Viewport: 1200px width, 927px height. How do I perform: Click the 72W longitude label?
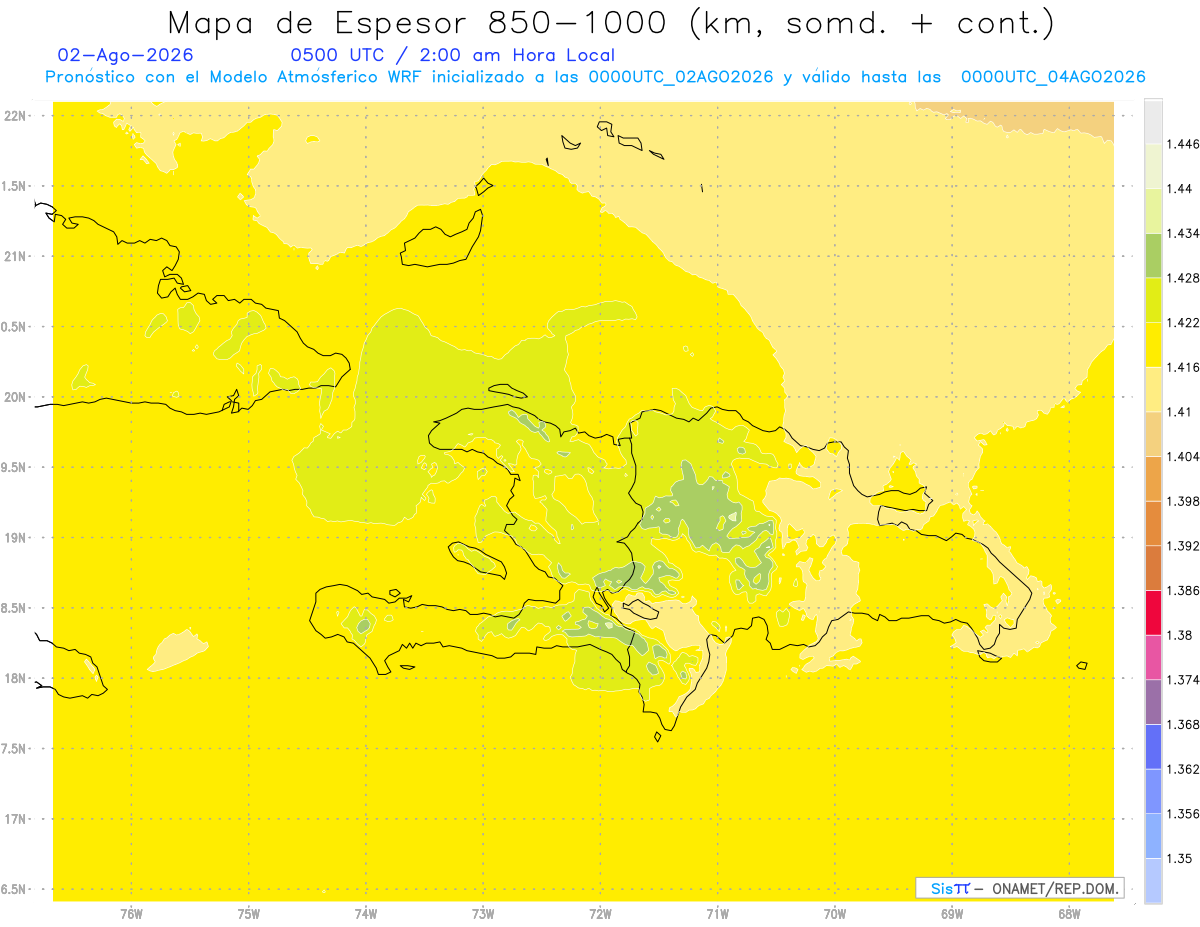[600, 914]
